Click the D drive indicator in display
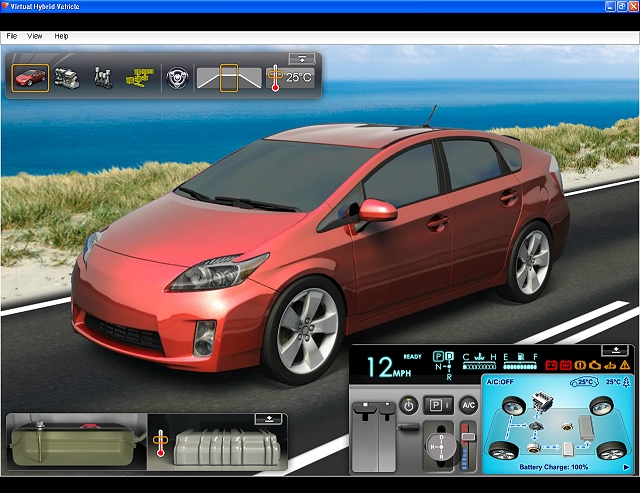 click(449, 357)
